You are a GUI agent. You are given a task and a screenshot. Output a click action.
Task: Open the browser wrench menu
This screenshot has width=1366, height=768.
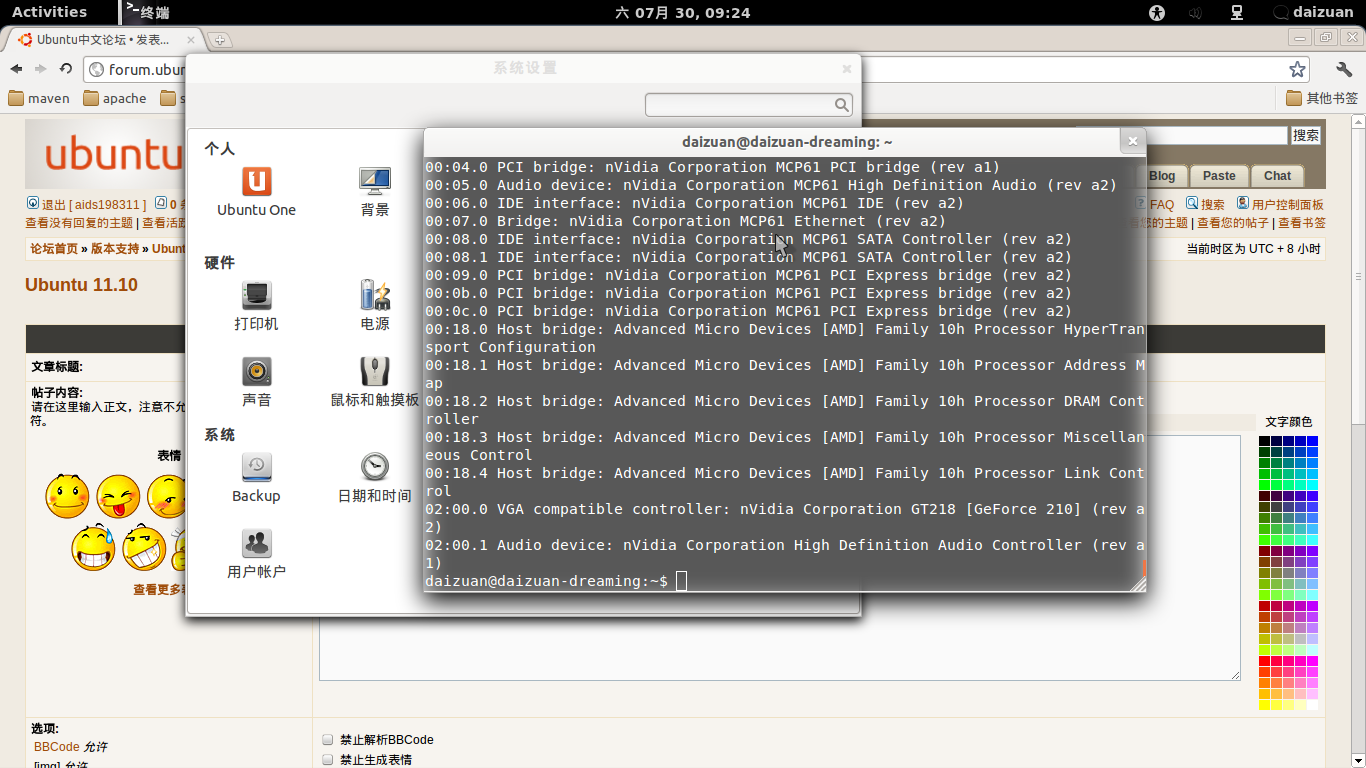1344,69
